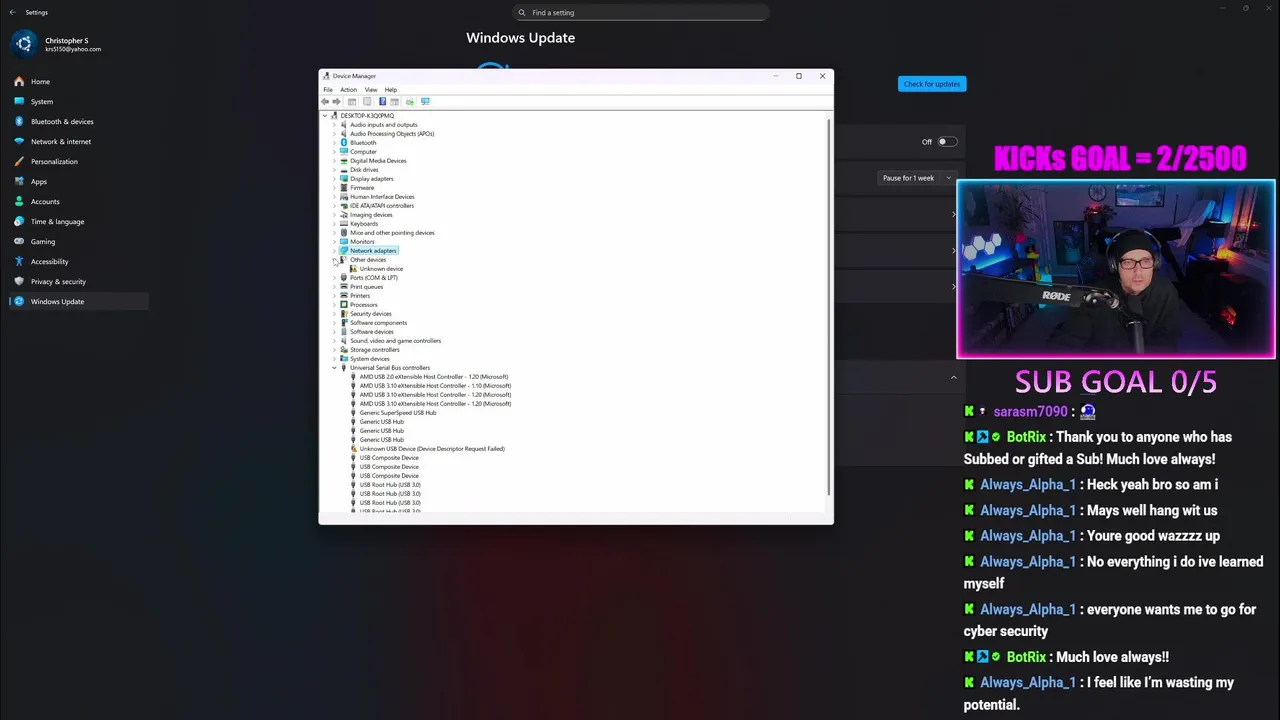
Task: Click warning icon beside Unknown USB Device
Action: (354, 449)
